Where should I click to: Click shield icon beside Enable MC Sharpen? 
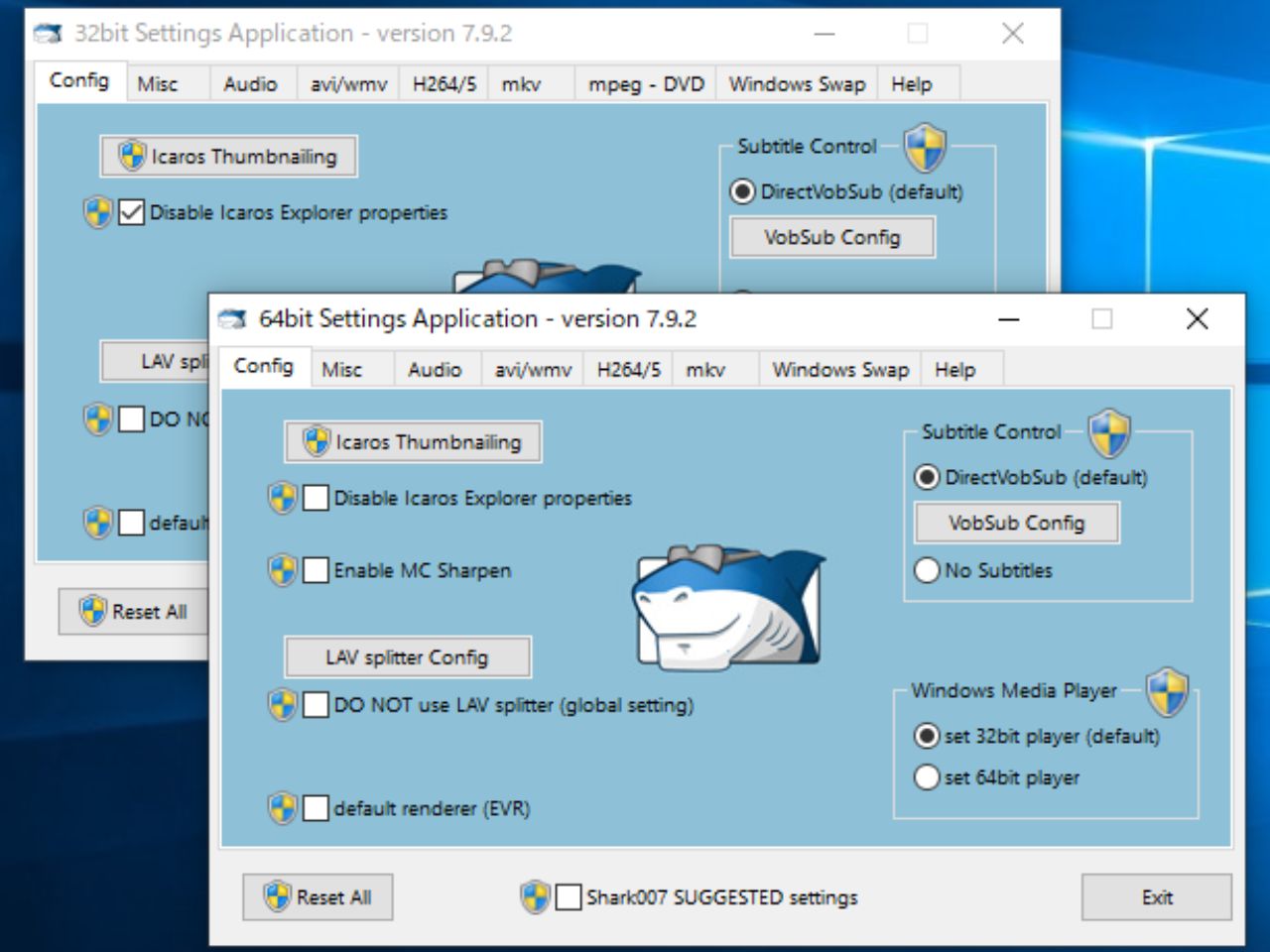coord(283,570)
